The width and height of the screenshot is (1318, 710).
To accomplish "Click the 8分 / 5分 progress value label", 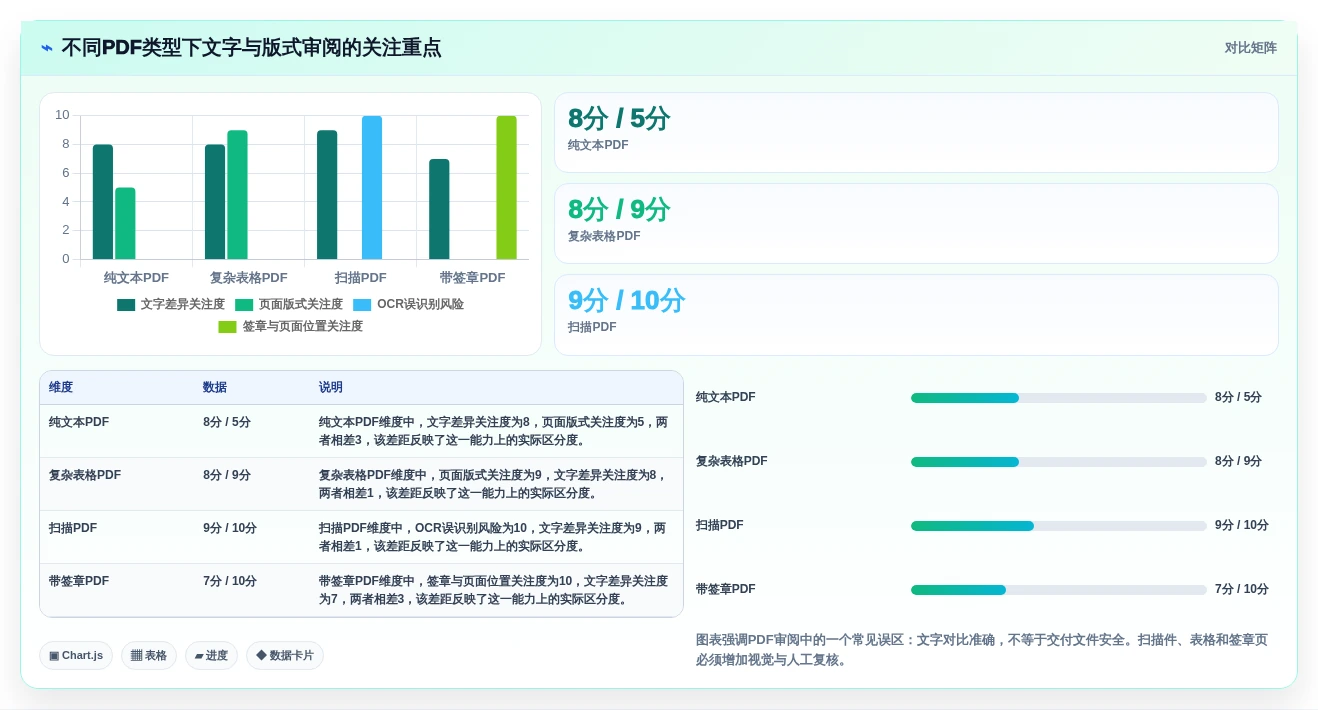I will [x=1238, y=398].
